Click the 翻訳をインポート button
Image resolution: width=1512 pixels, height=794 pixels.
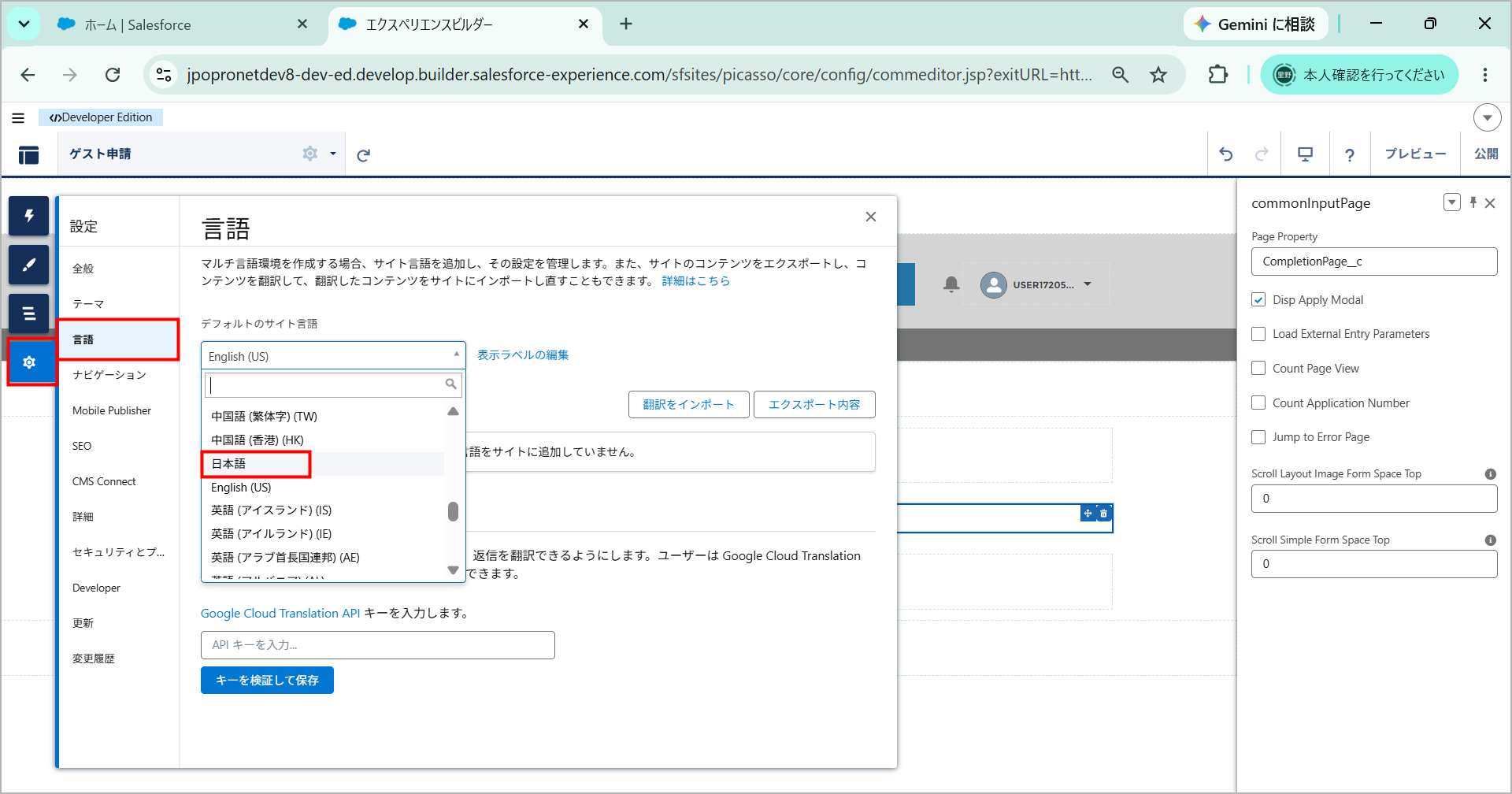[688, 404]
